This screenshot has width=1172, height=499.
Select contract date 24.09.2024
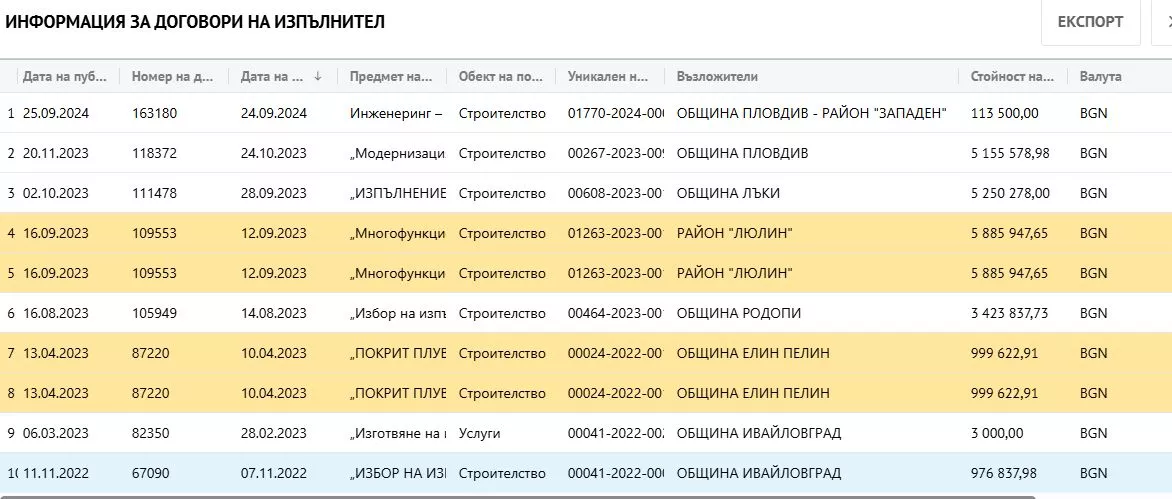pos(274,114)
